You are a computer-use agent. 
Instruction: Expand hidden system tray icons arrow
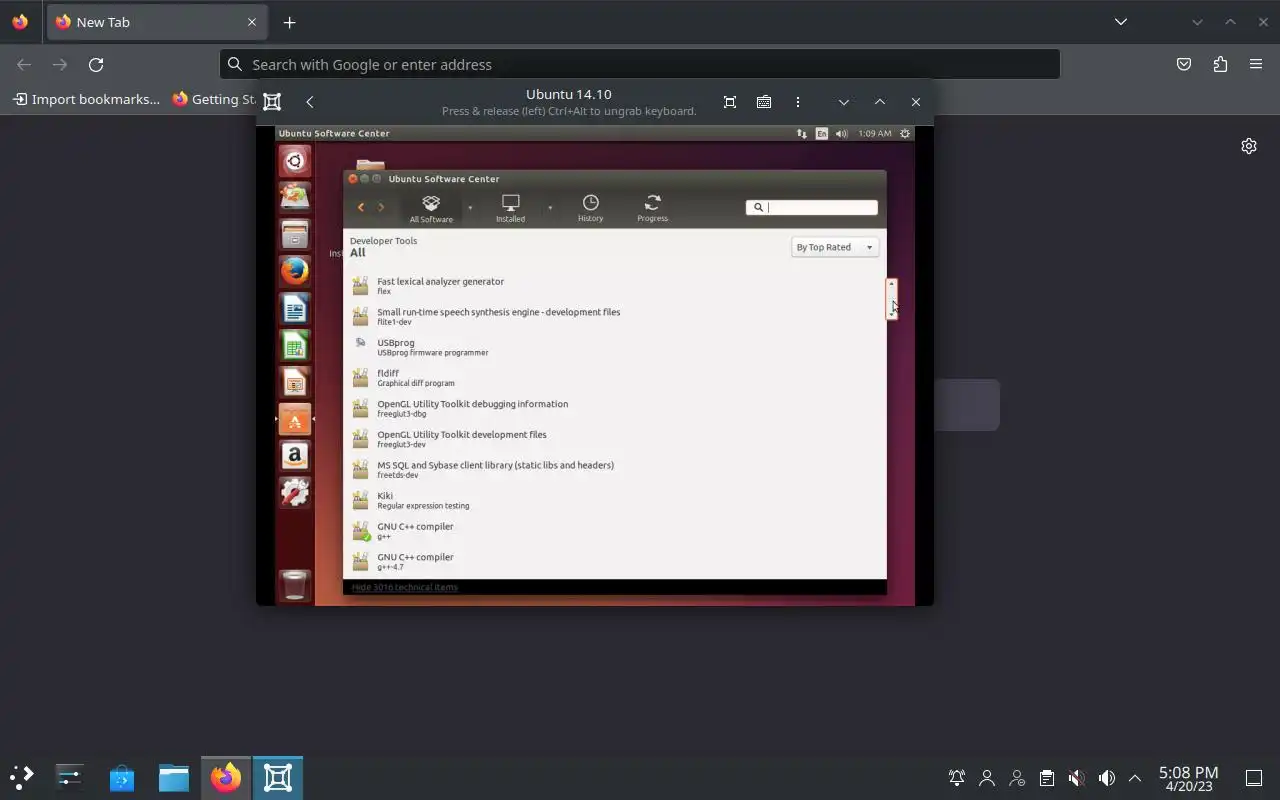pos(1135,777)
